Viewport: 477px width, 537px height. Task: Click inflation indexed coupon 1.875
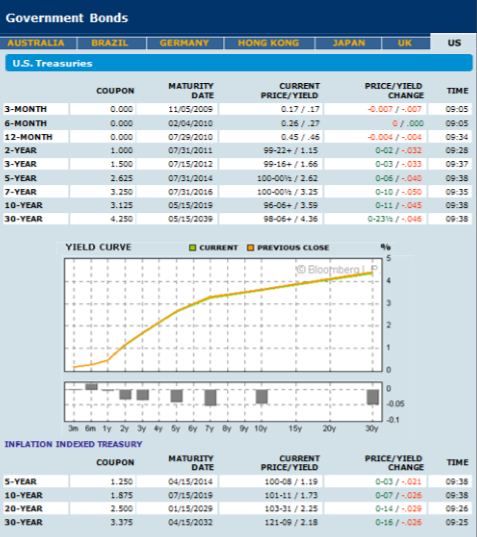click(x=122, y=495)
